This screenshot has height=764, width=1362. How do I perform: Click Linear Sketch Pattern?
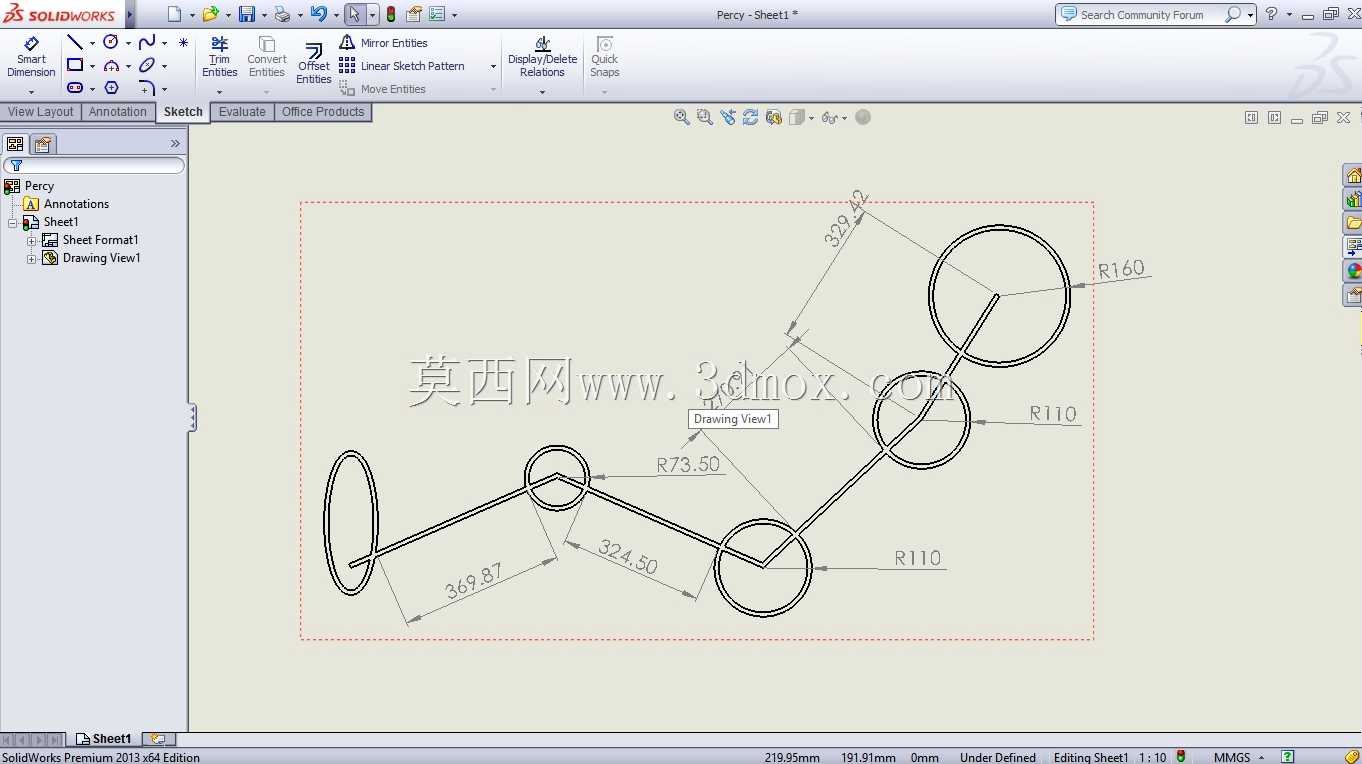coord(402,66)
